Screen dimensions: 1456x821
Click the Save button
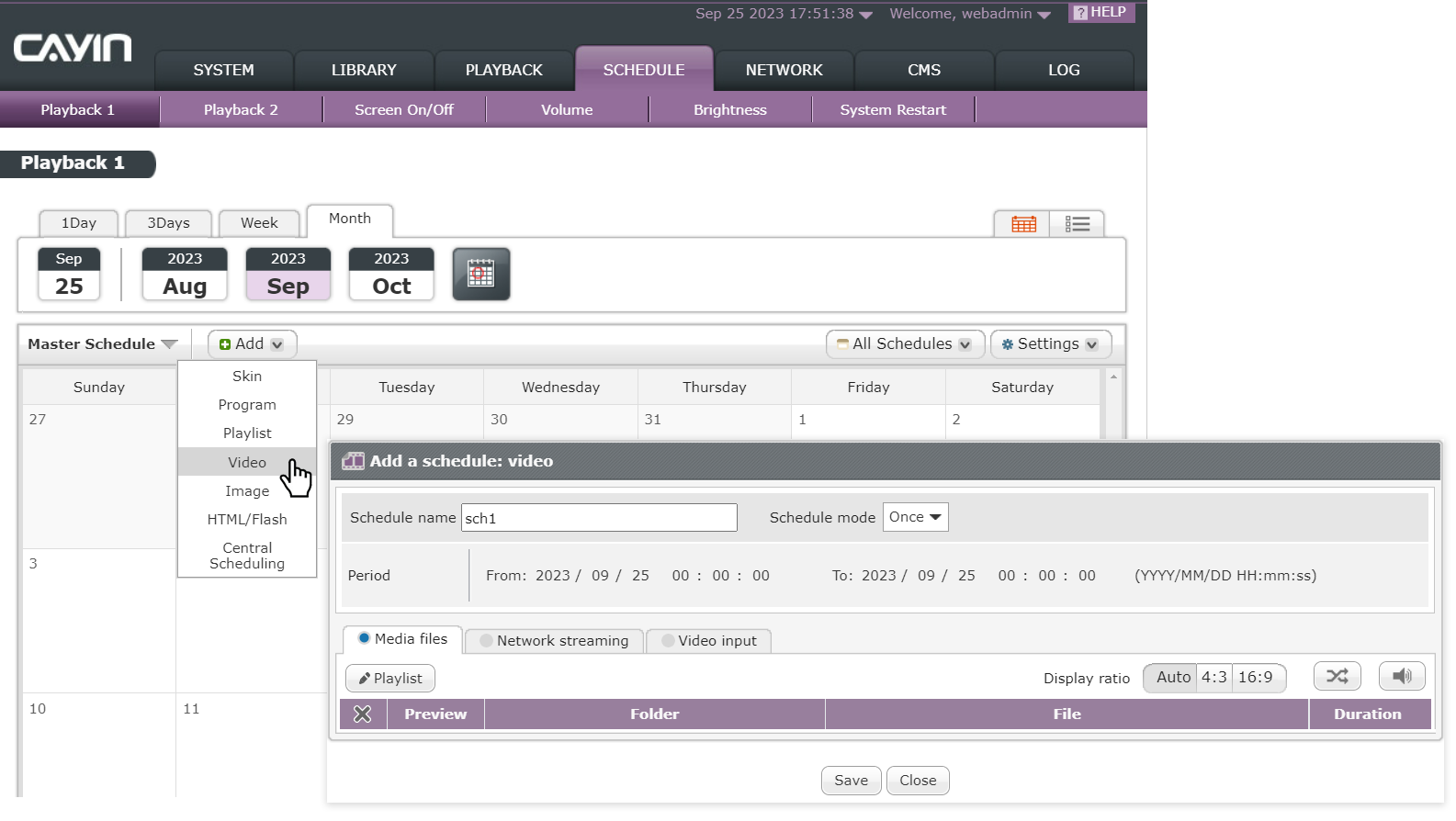click(851, 780)
